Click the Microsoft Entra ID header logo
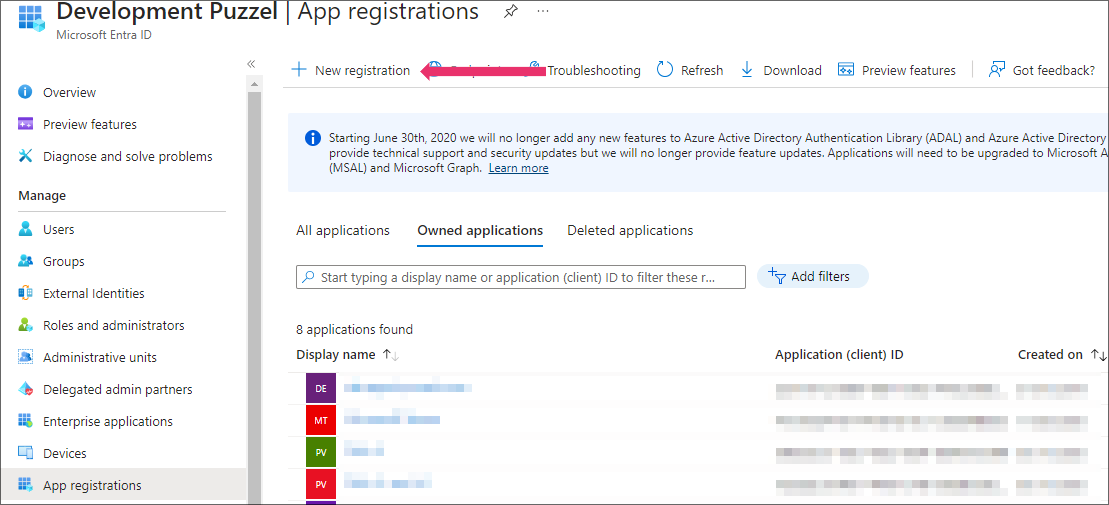 [33, 17]
